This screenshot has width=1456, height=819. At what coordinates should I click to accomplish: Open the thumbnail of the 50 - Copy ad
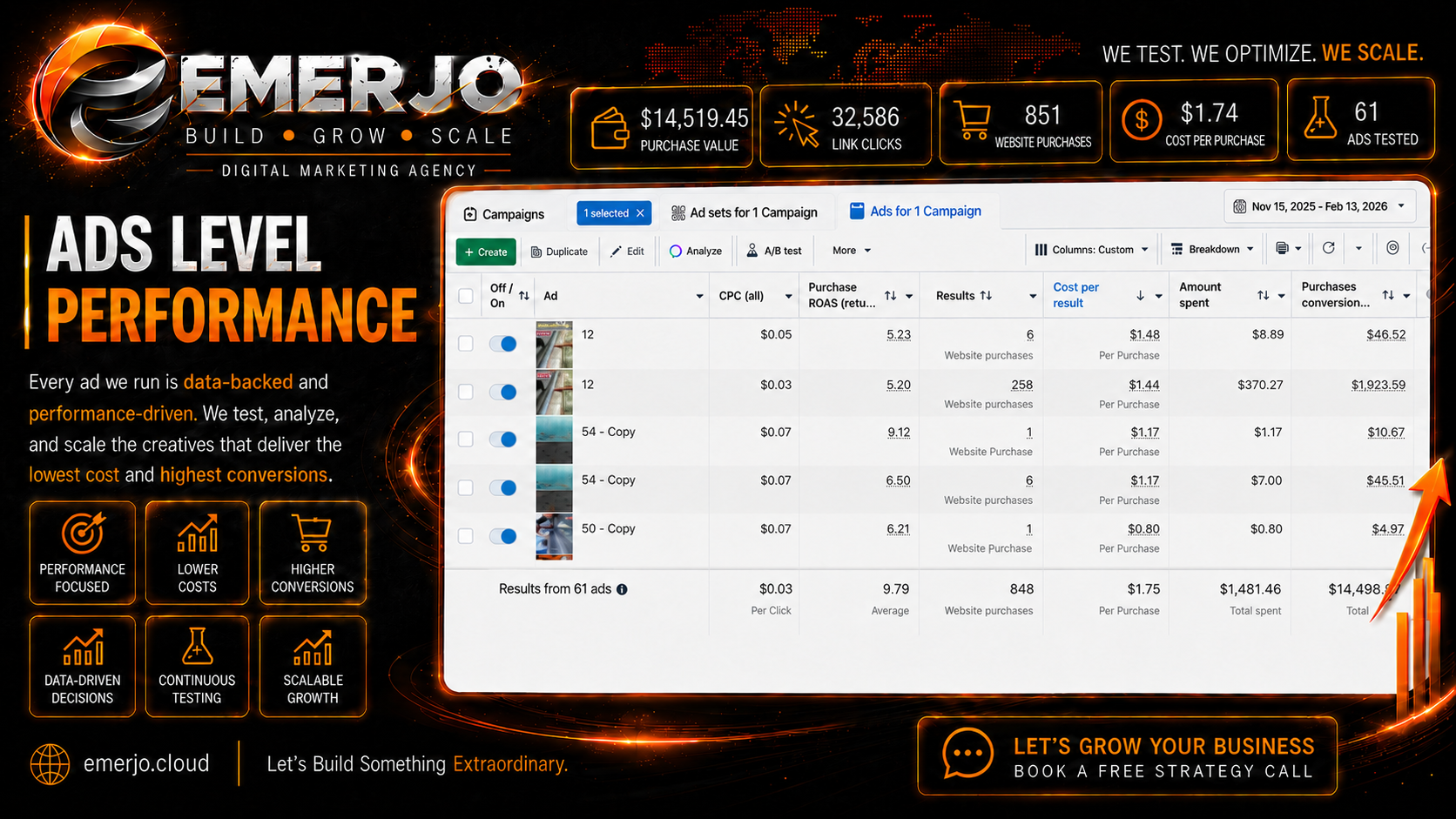(x=554, y=536)
